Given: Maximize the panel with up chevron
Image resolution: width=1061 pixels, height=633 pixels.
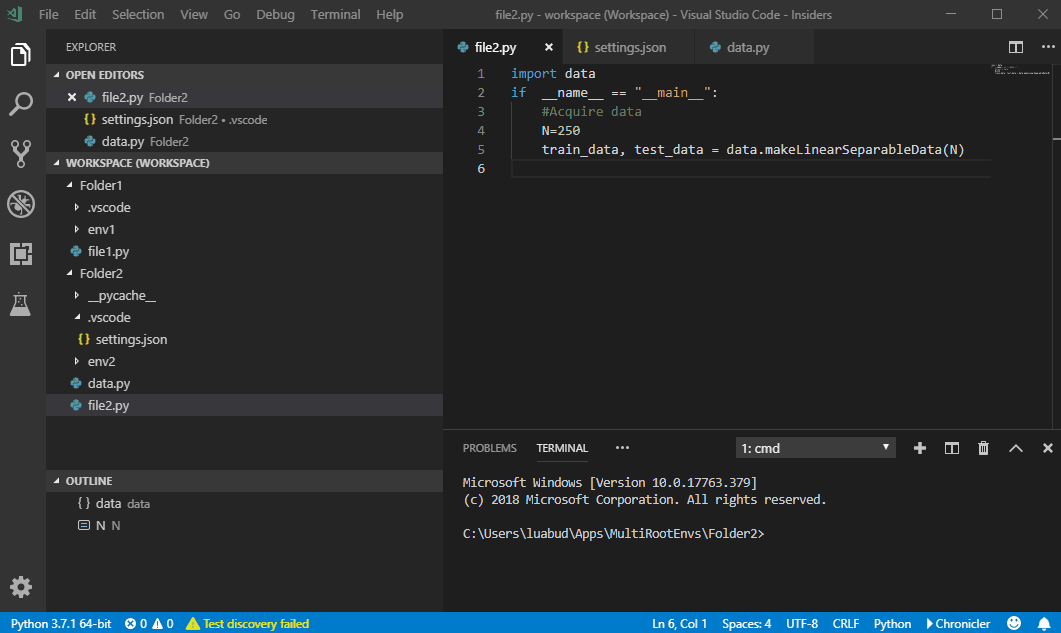Looking at the screenshot, I should tap(1016, 448).
